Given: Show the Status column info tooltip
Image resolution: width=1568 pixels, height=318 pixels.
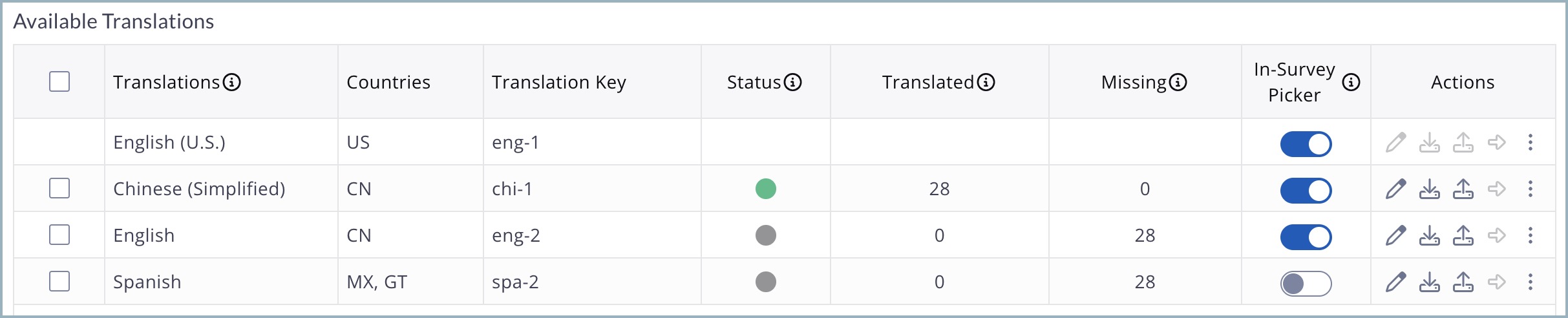Looking at the screenshot, I should 792,82.
